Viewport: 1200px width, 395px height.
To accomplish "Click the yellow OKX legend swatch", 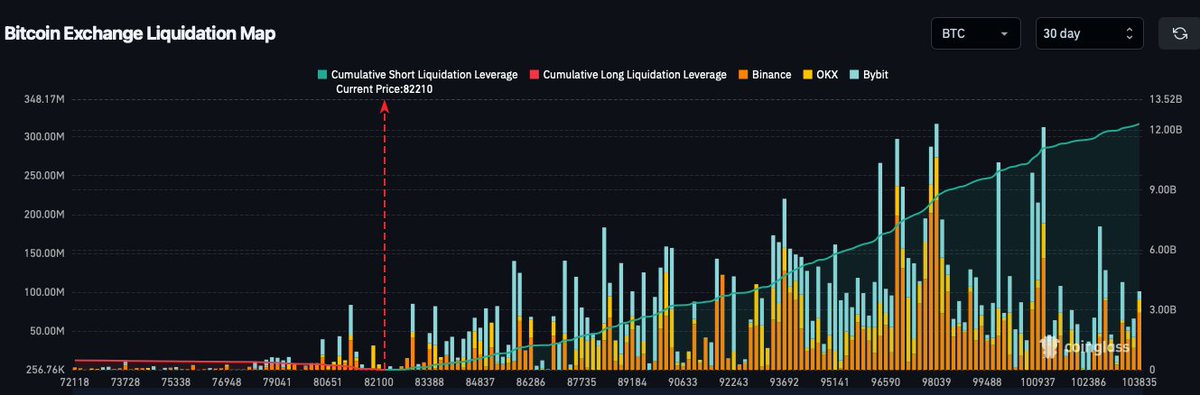I will (x=807, y=75).
